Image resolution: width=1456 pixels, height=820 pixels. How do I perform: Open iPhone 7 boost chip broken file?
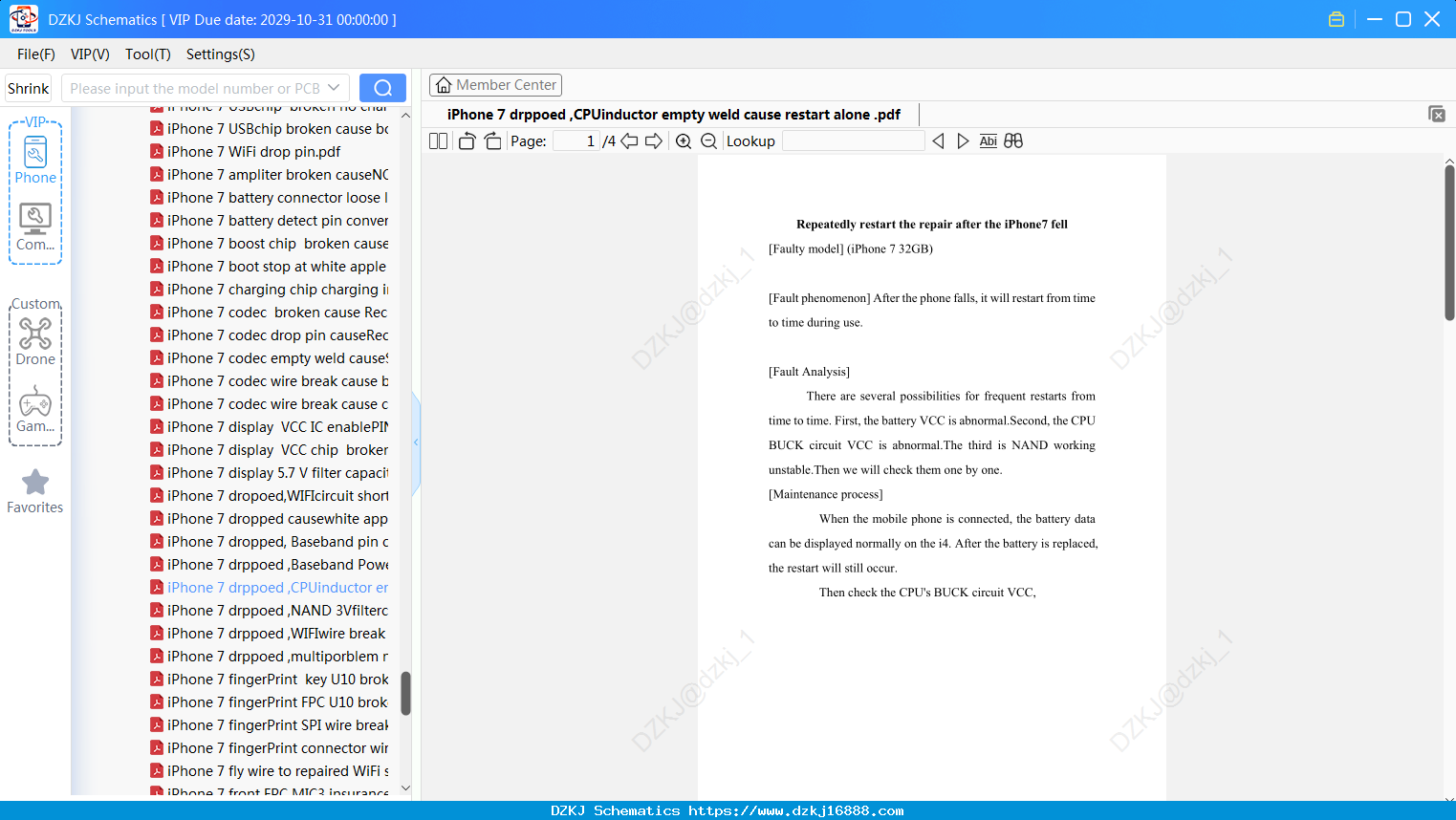tap(269, 244)
